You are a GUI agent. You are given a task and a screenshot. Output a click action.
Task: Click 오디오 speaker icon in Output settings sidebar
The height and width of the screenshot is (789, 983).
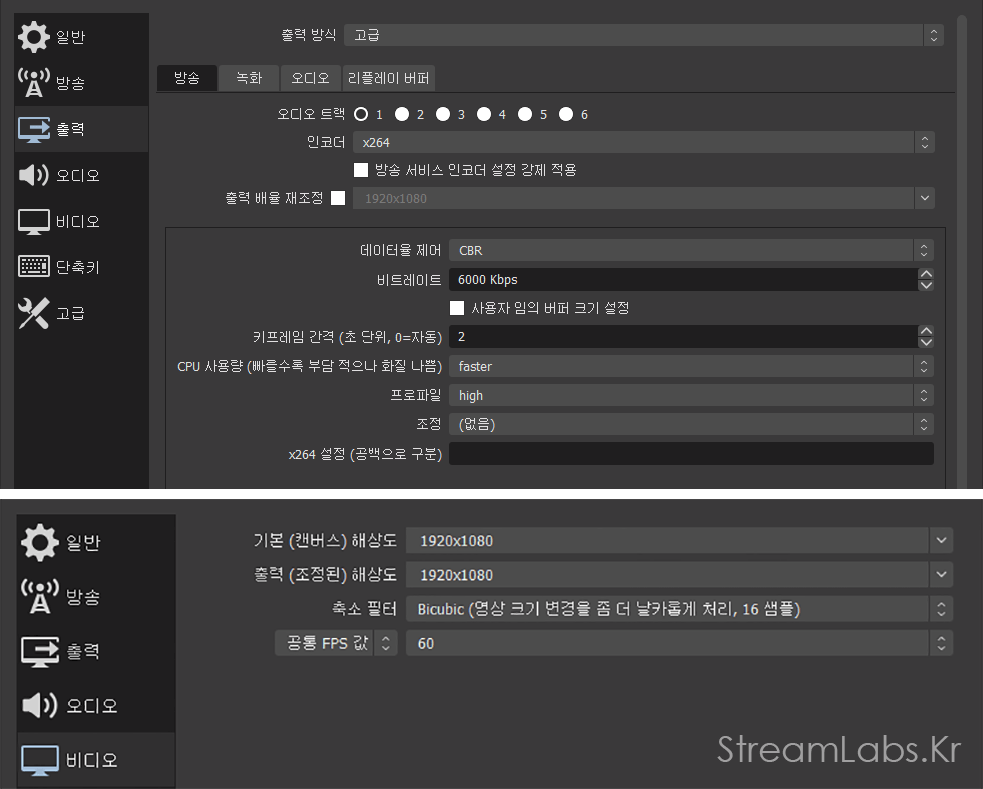click(34, 175)
